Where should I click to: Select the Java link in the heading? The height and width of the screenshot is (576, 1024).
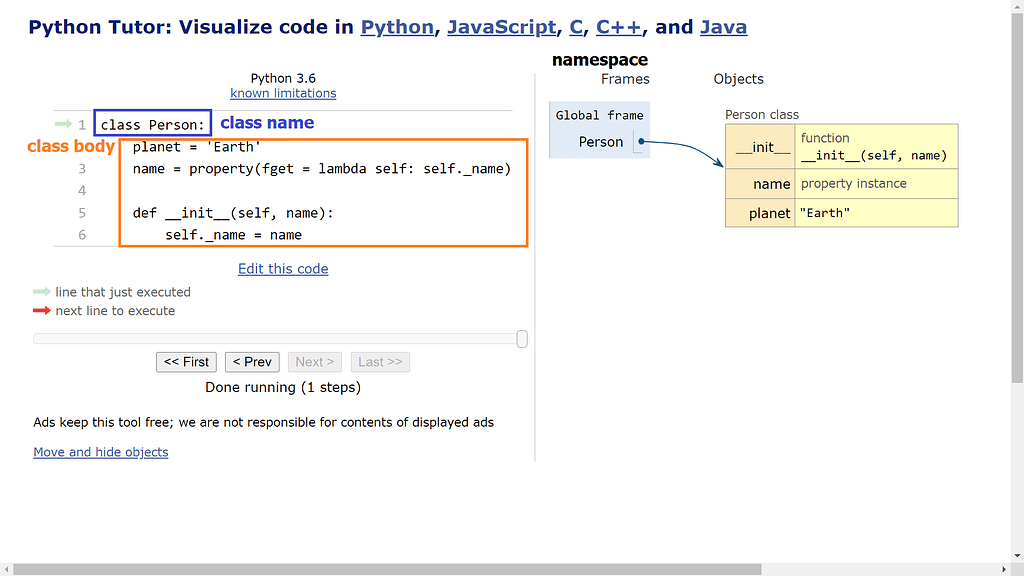pyautogui.click(x=723, y=27)
